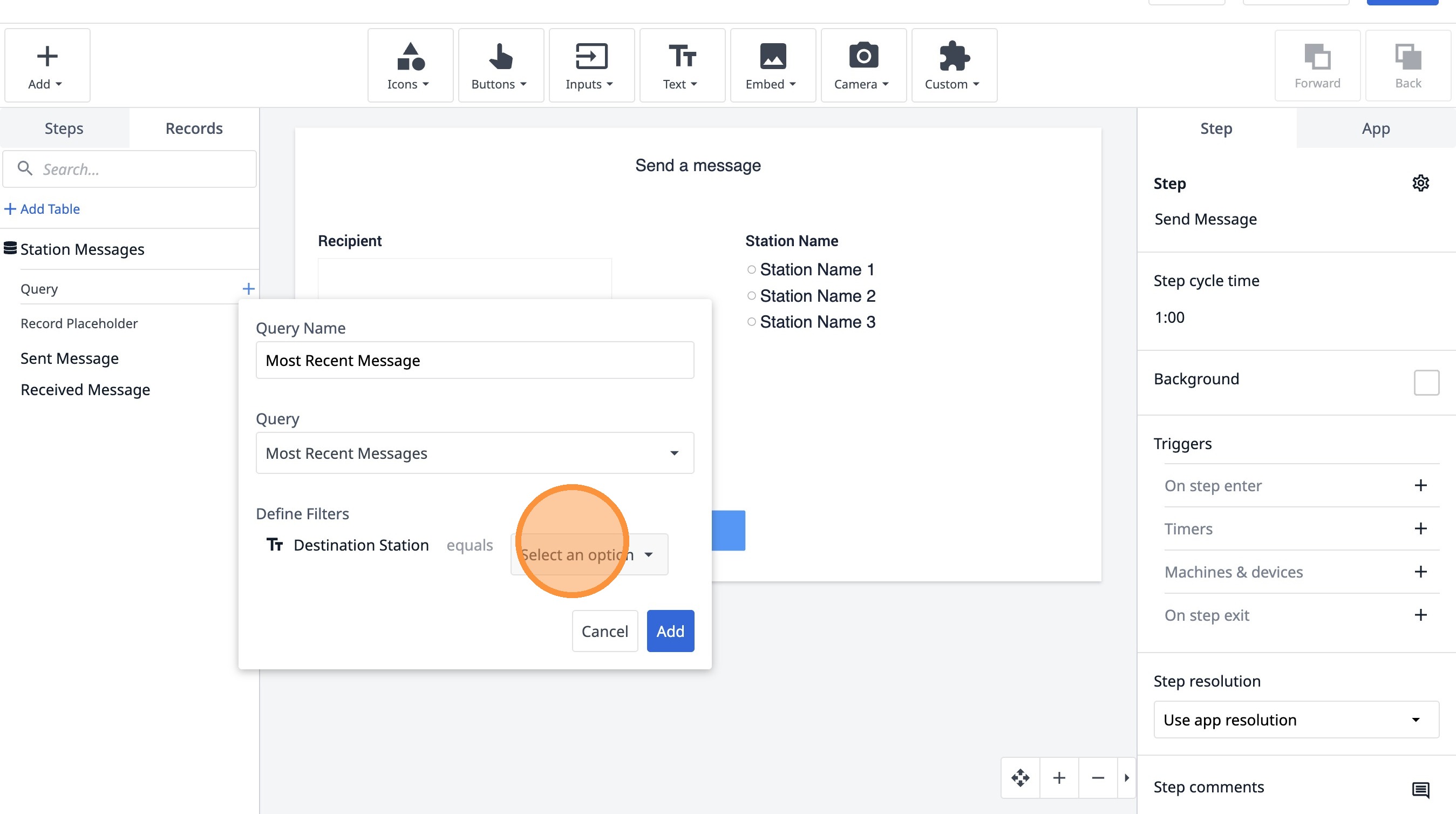Select Station Name 3 radio button

point(751,322)
